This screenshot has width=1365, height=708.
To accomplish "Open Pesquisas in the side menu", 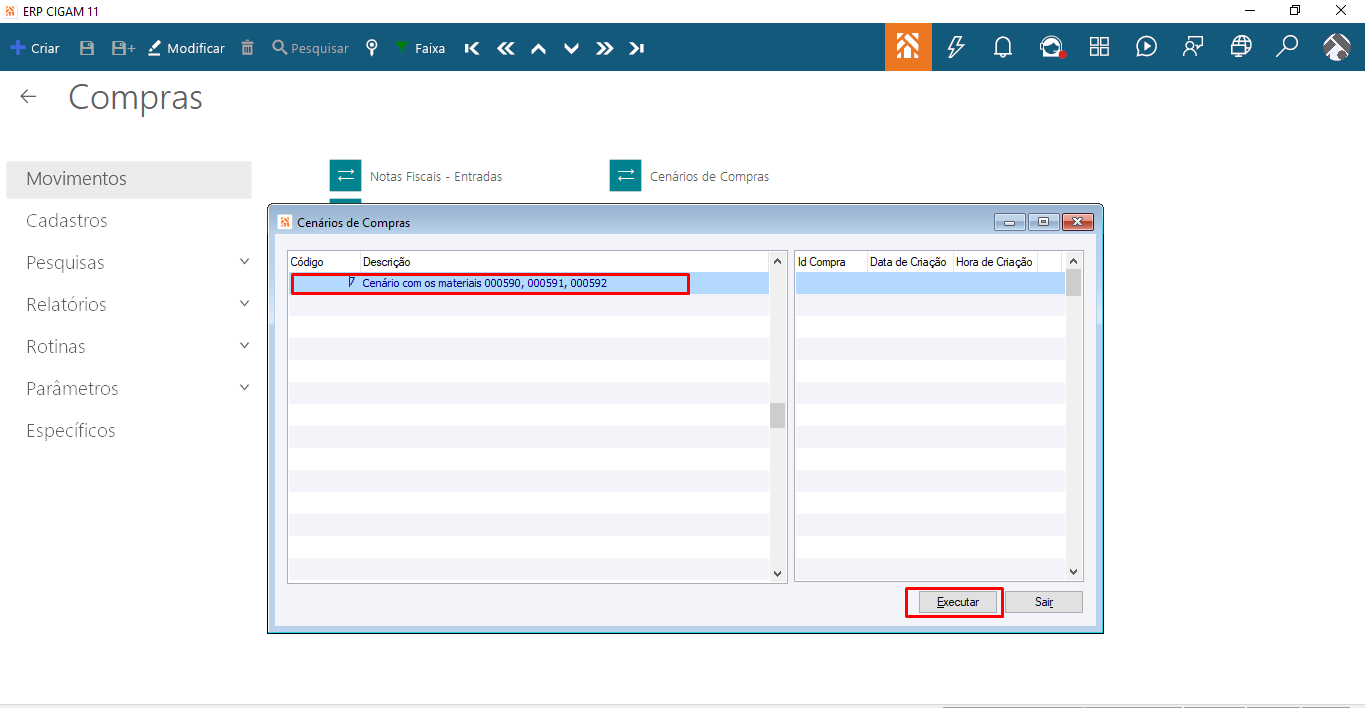I will click(65, 263).
